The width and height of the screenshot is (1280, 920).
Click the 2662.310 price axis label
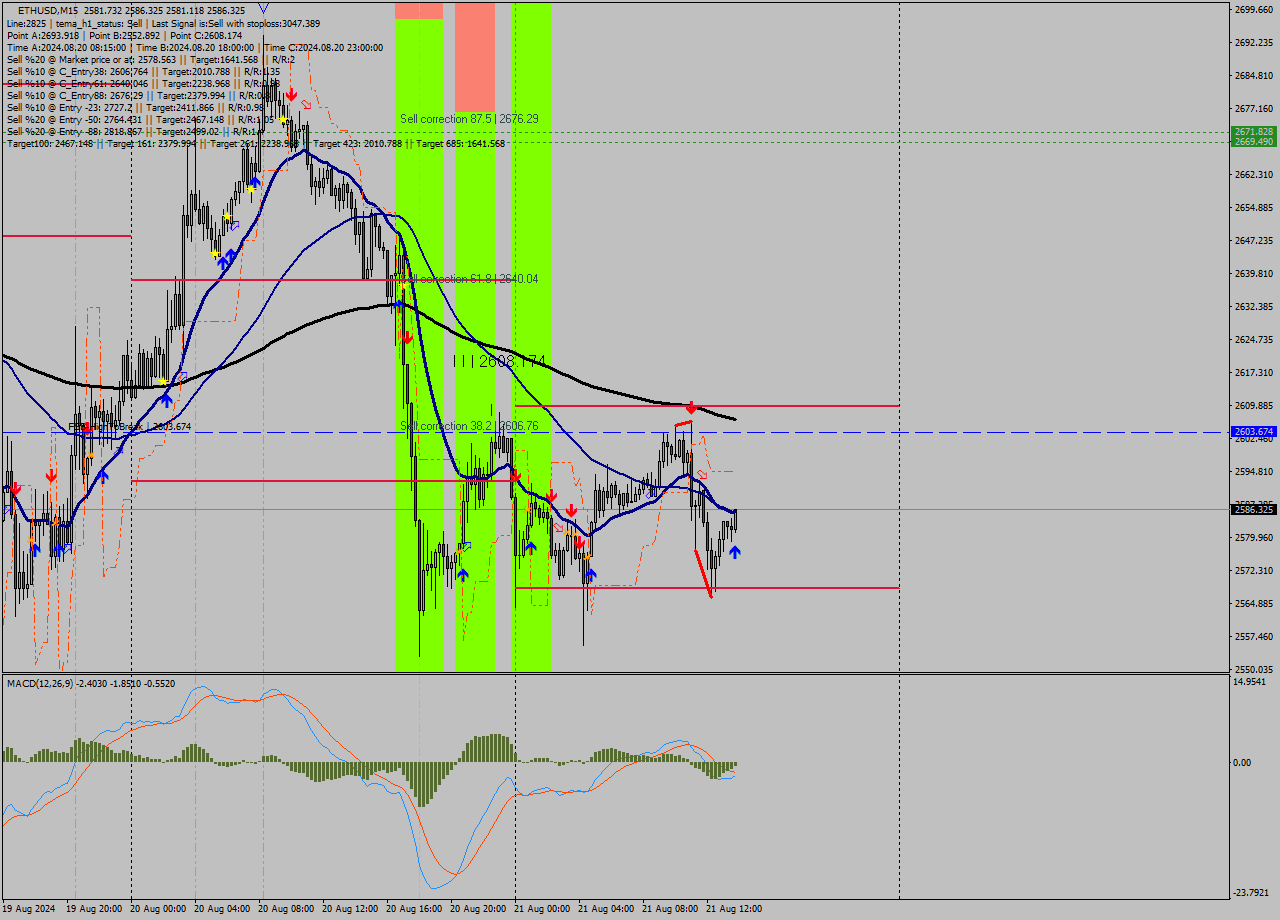[1253, 174]
